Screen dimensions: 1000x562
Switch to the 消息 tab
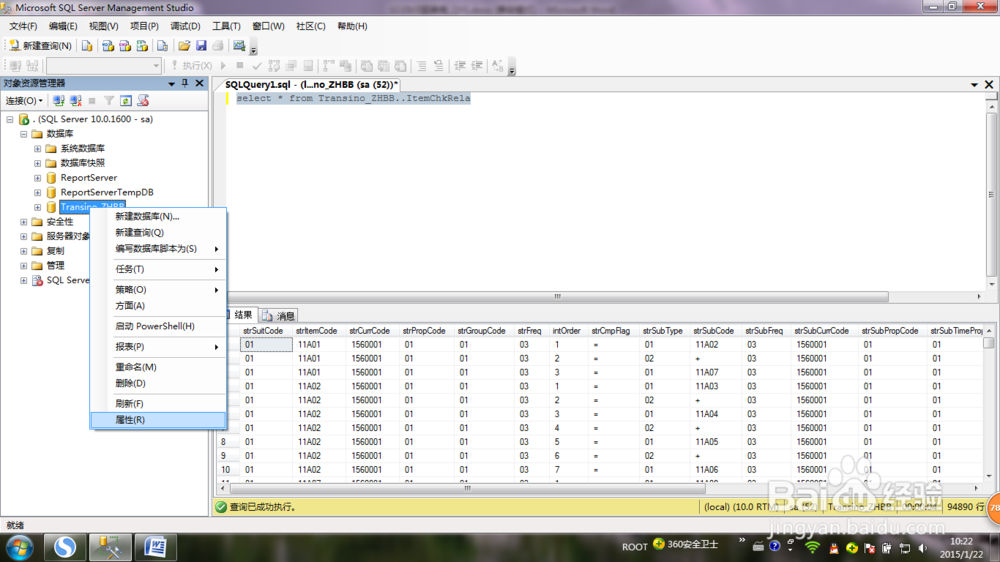pos(279,316)
